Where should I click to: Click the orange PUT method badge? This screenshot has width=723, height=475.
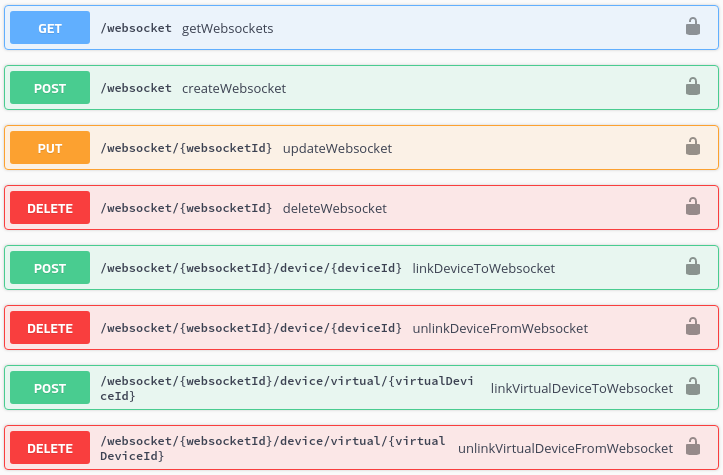point(50,148)
